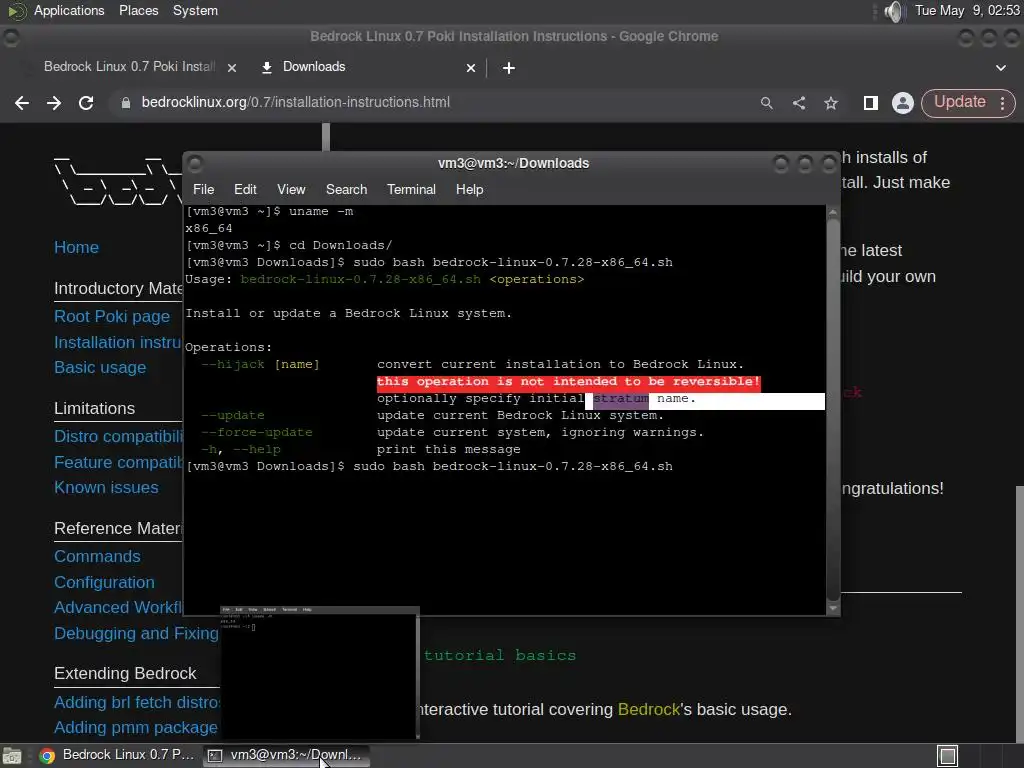Viewport: 1024px width, 768px height.
Task: Bookmark this page with the star icon
Action: coord(831,103)
